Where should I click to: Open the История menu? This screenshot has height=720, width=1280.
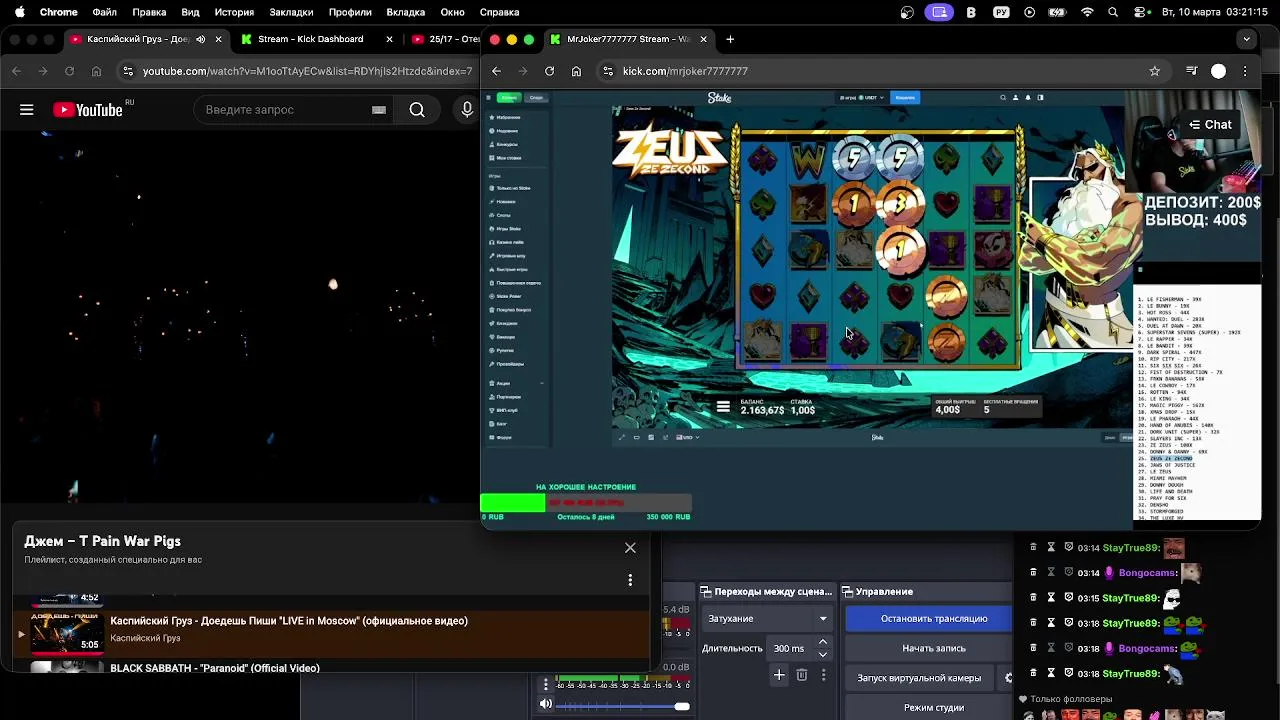[234, 12]
